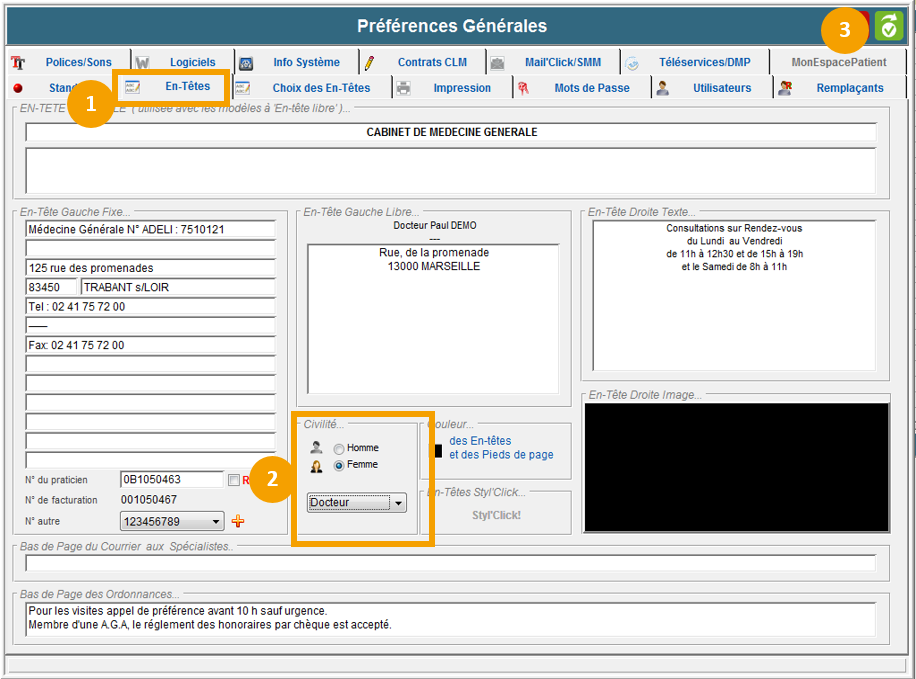Viewport: 916px width, 679px height.
Task: Toggle the checkbox next to N° du praticien
Action: (x=234, y=480)
